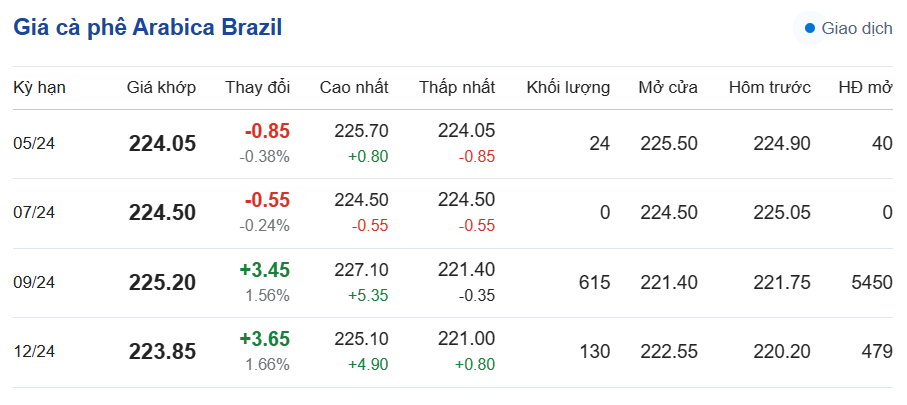The height and width of the screenshot is (405, 907).
Task: Click the Cao nhất column header
Action: click(x=354, y=87)
